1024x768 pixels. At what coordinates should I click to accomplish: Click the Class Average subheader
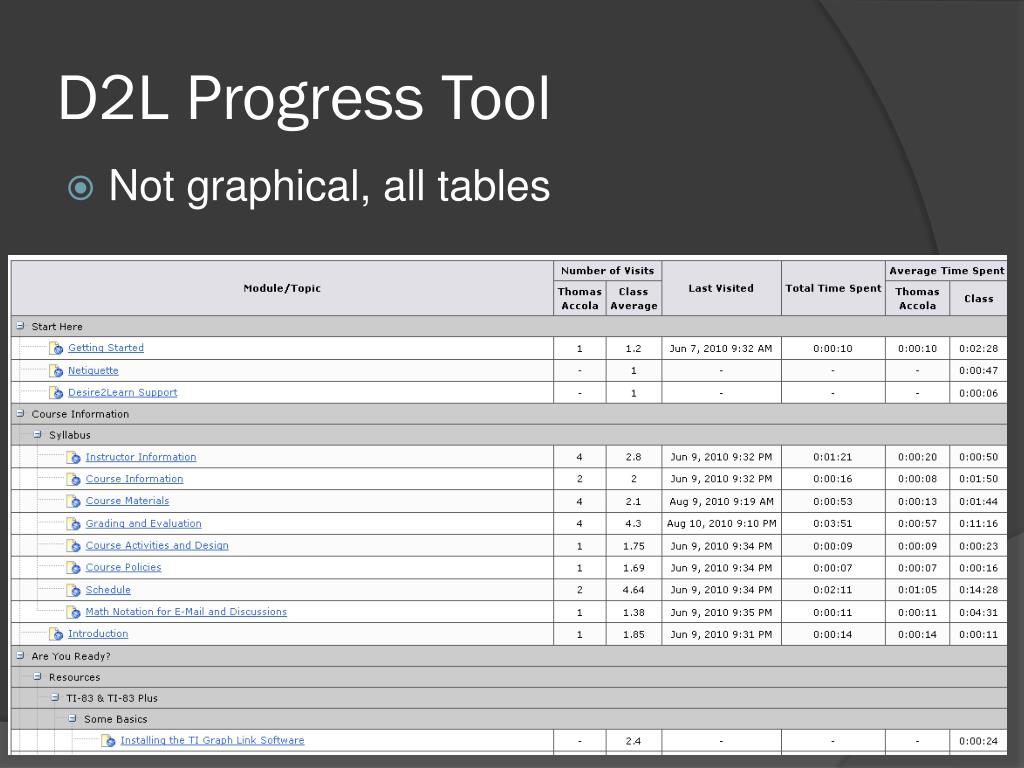(x=633, y=298)
